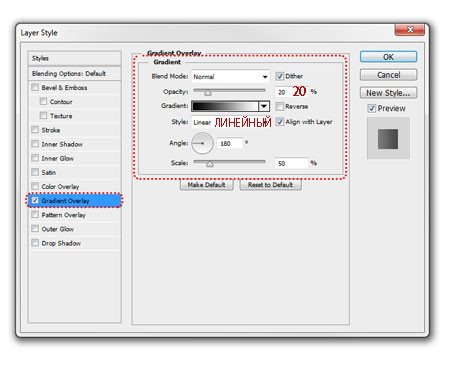This screenshot has height=365, width=450.
Task: Select the Satin style label
Action: pos(49,172)
